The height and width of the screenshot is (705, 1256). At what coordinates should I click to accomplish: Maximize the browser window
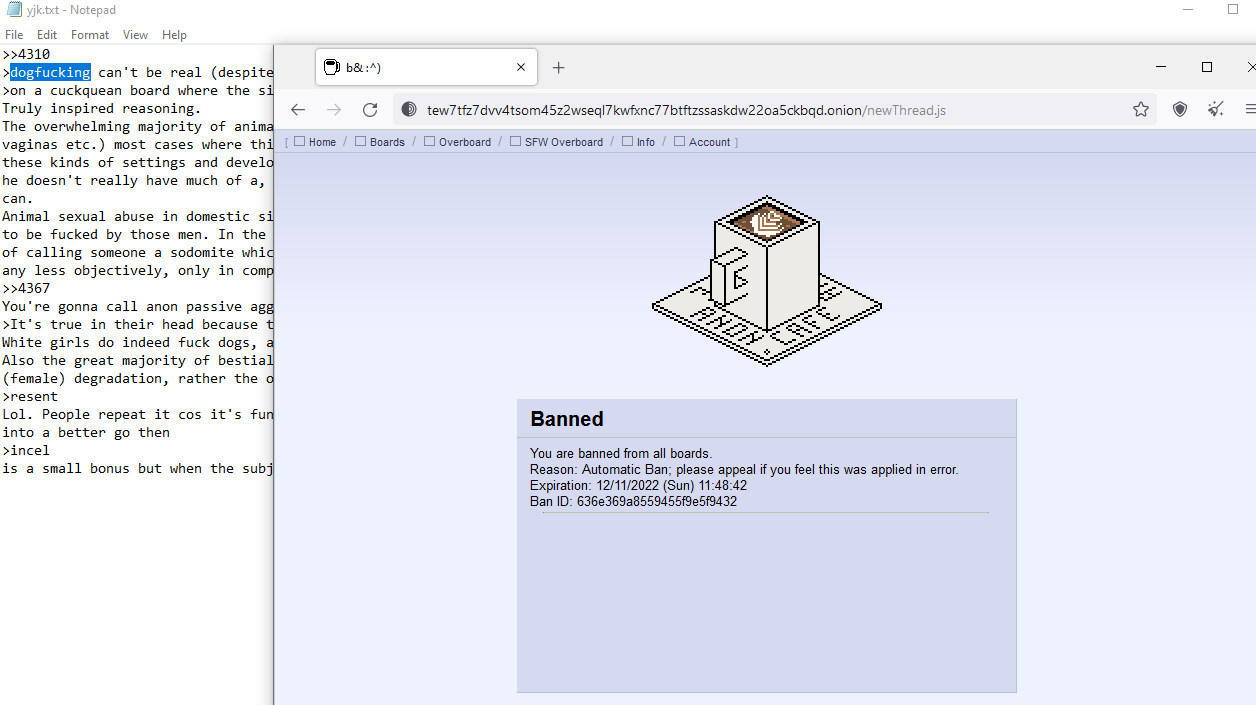pos(1207,67)
